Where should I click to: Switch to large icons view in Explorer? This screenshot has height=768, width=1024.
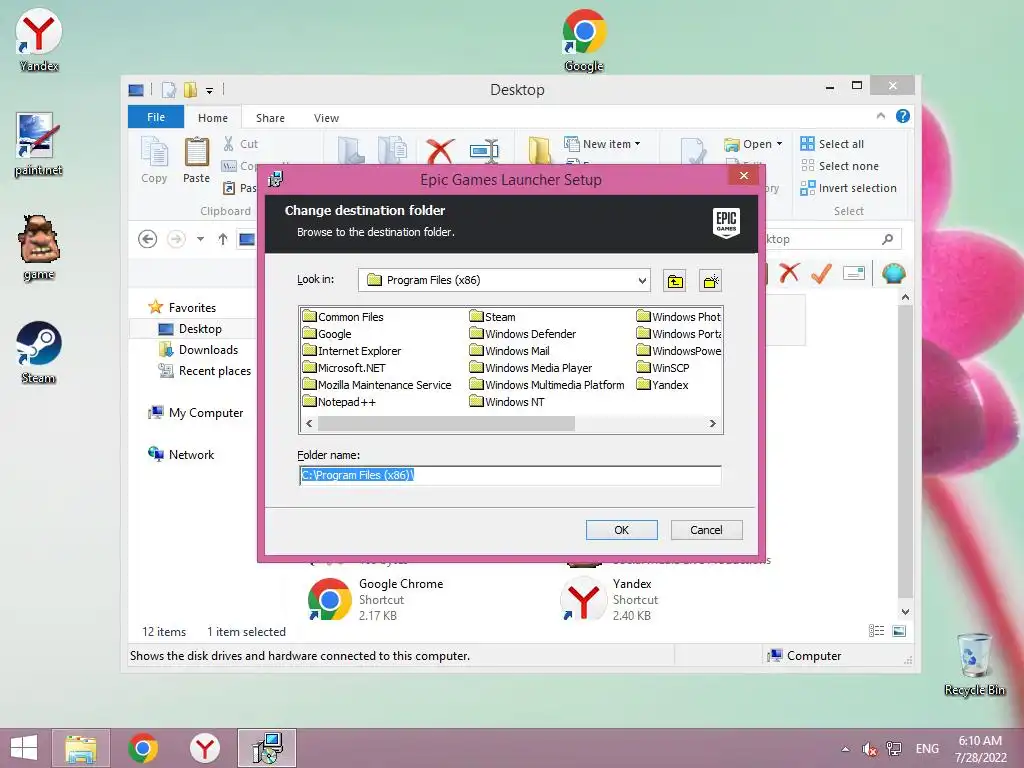tap(899, 631)
